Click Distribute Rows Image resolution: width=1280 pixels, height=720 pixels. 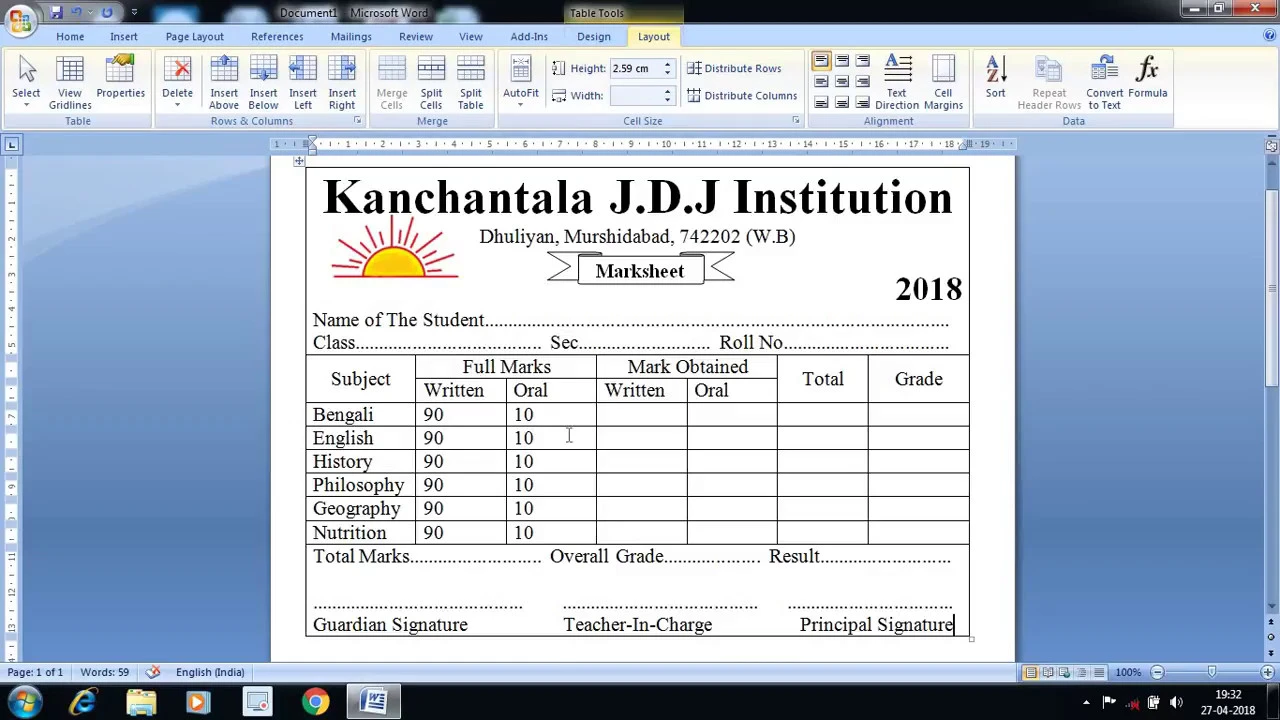point(734,68)
